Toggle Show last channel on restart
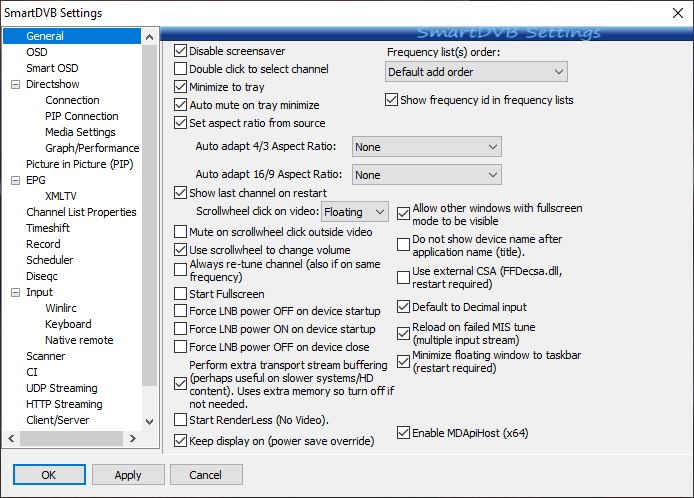694x498 pixels. (x=180, y=193)
